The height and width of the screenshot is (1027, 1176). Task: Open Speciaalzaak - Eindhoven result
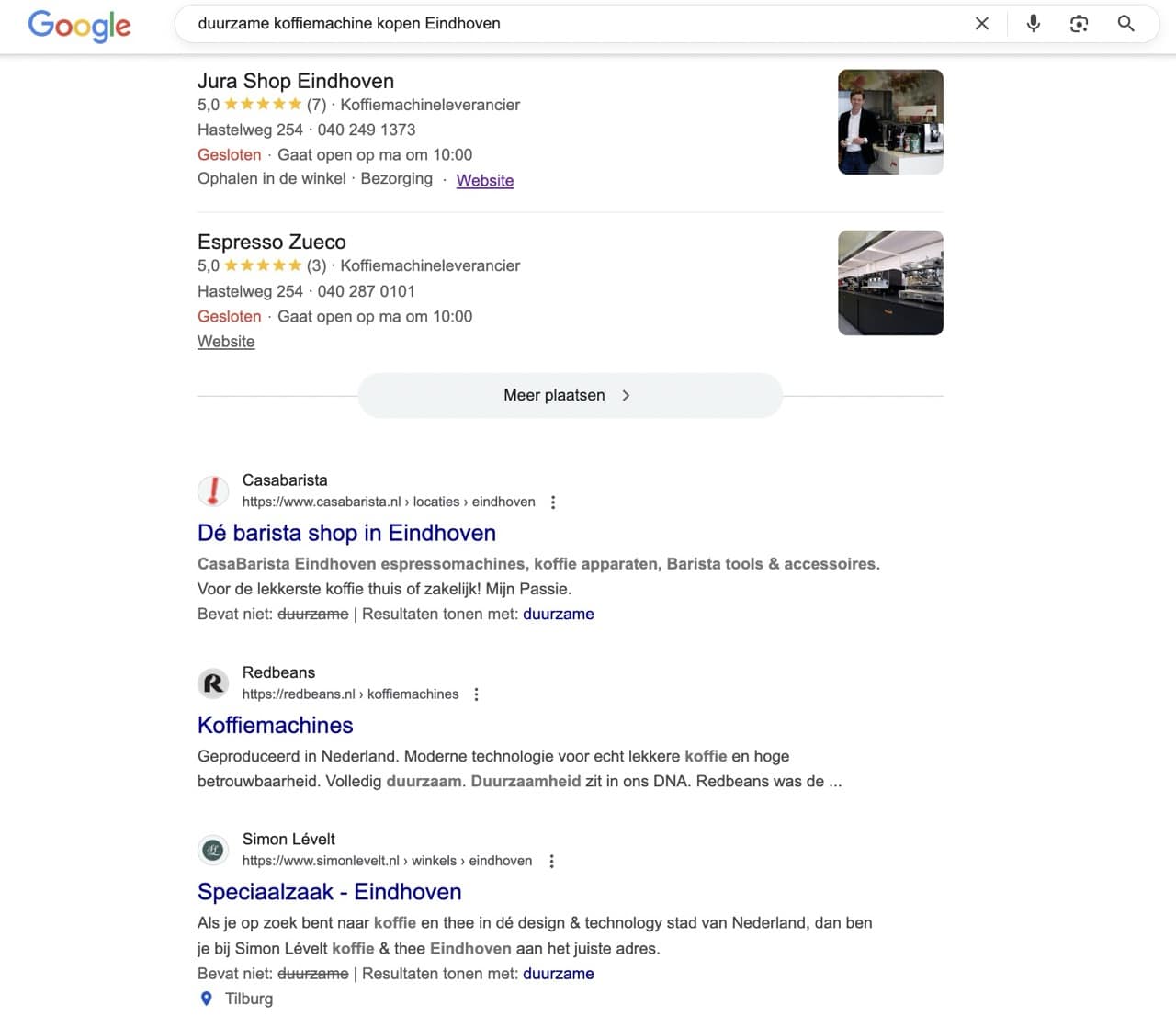pos(330,892)
